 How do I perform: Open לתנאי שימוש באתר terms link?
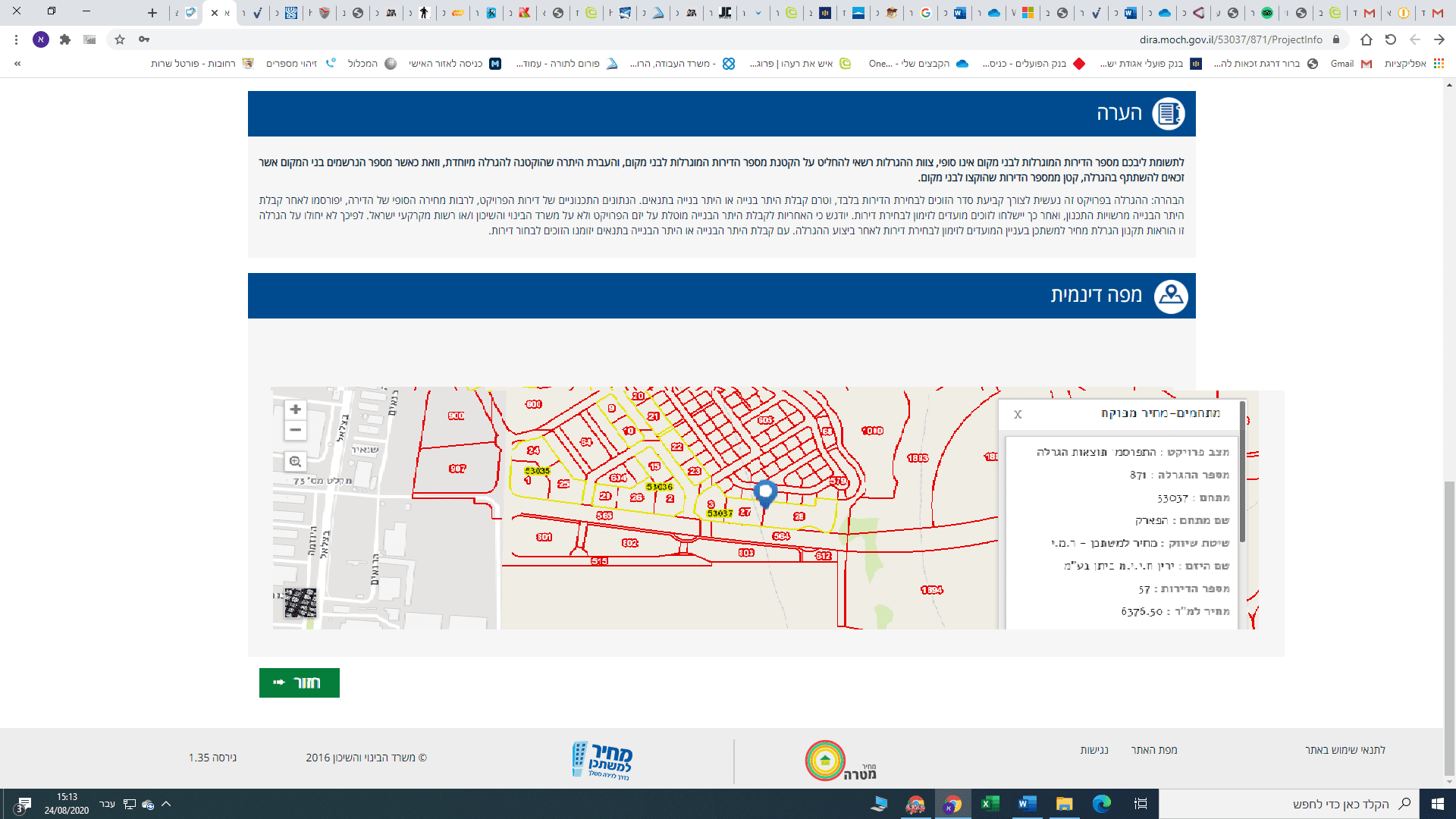(x=1345, y=750)
